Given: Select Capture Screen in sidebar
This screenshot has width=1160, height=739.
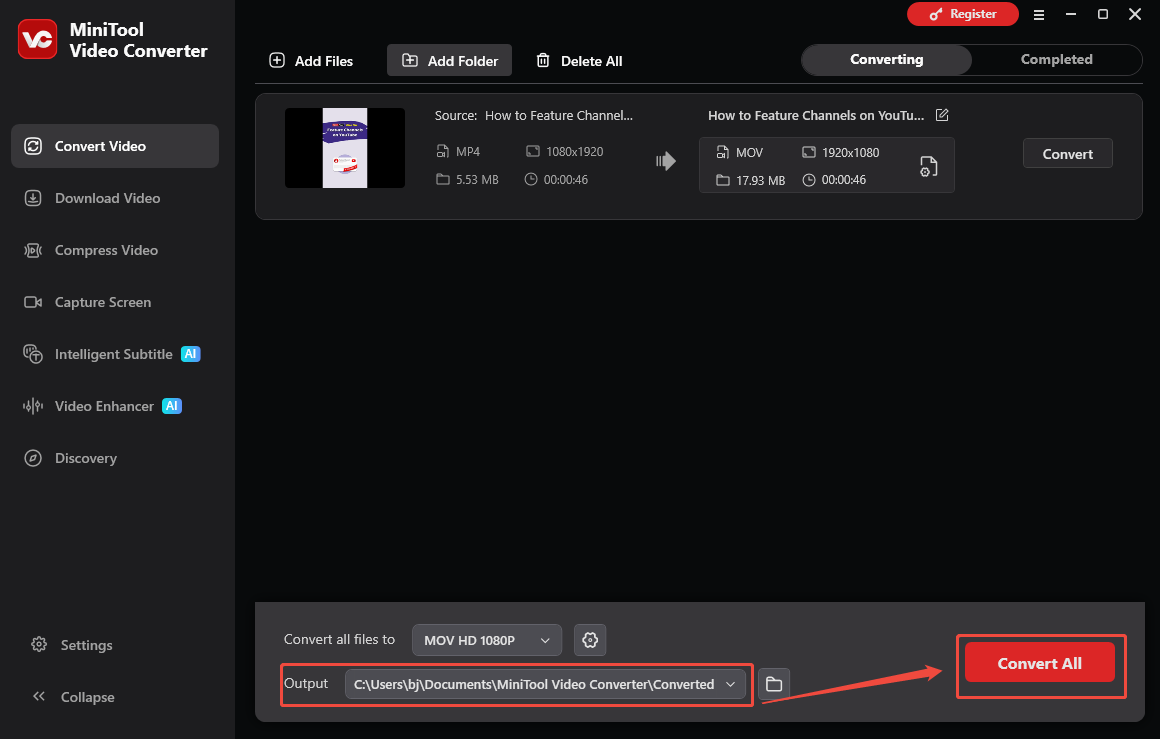Looking at the screenshot, I should point(87,302).
